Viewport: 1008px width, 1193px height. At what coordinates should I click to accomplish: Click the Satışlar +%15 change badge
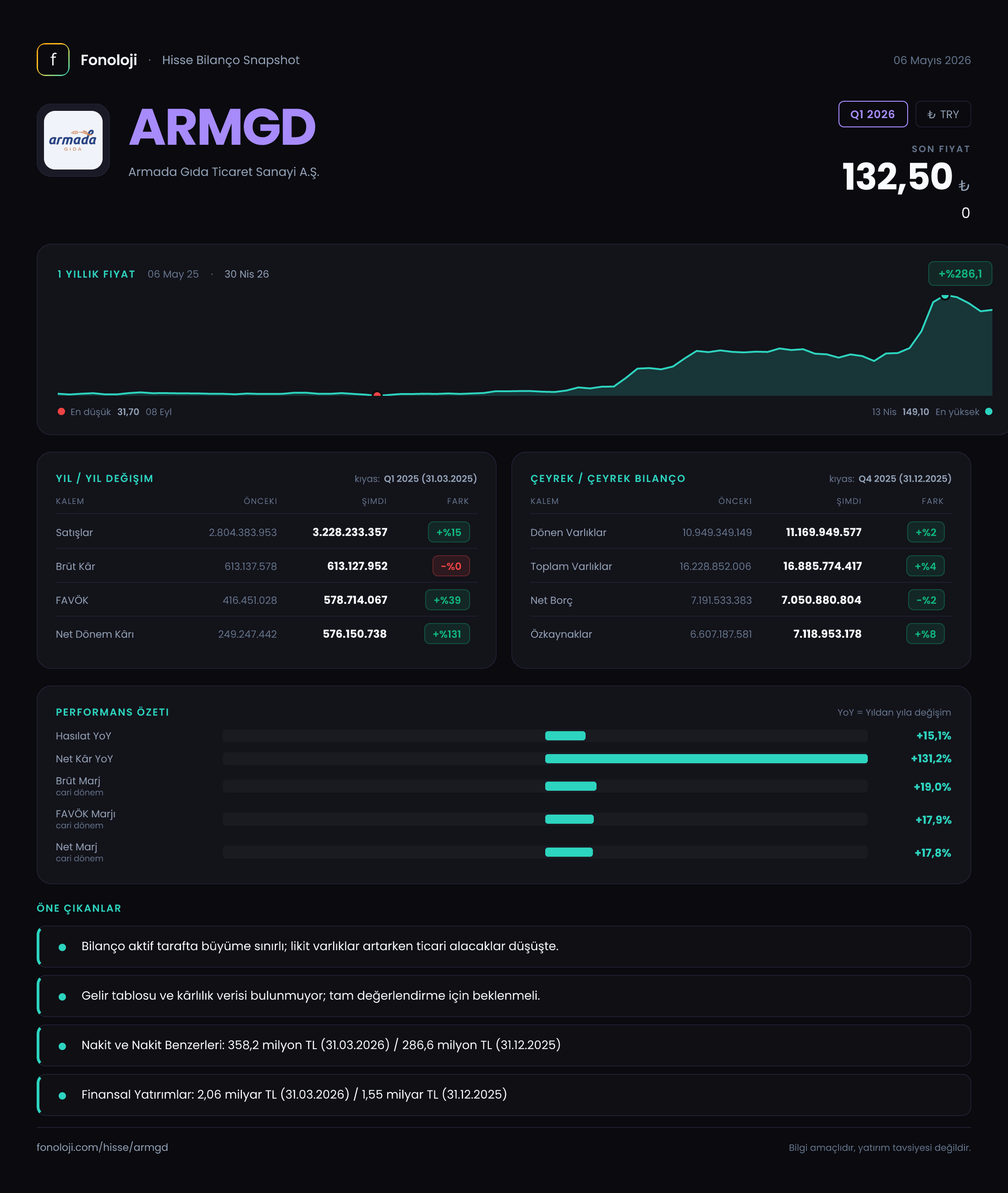point(449,532)
